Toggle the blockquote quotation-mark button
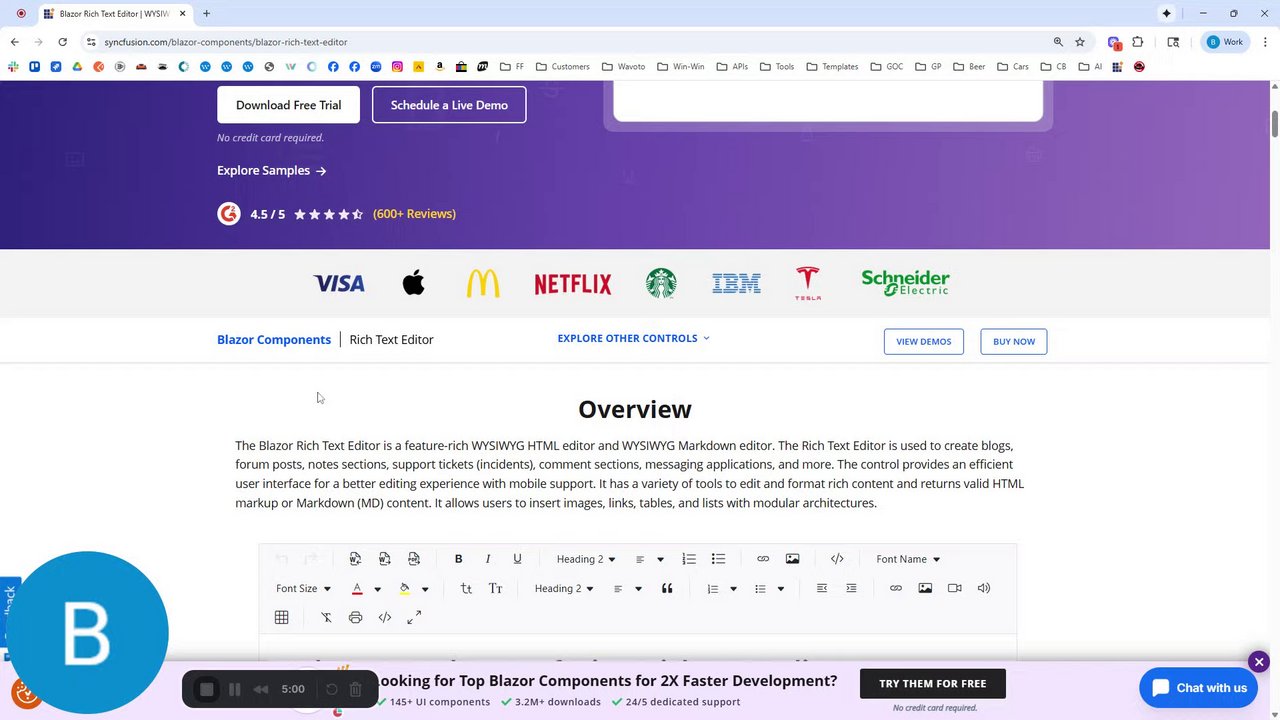This screenshot has height=720, width=1280. [x=667, y=588]
